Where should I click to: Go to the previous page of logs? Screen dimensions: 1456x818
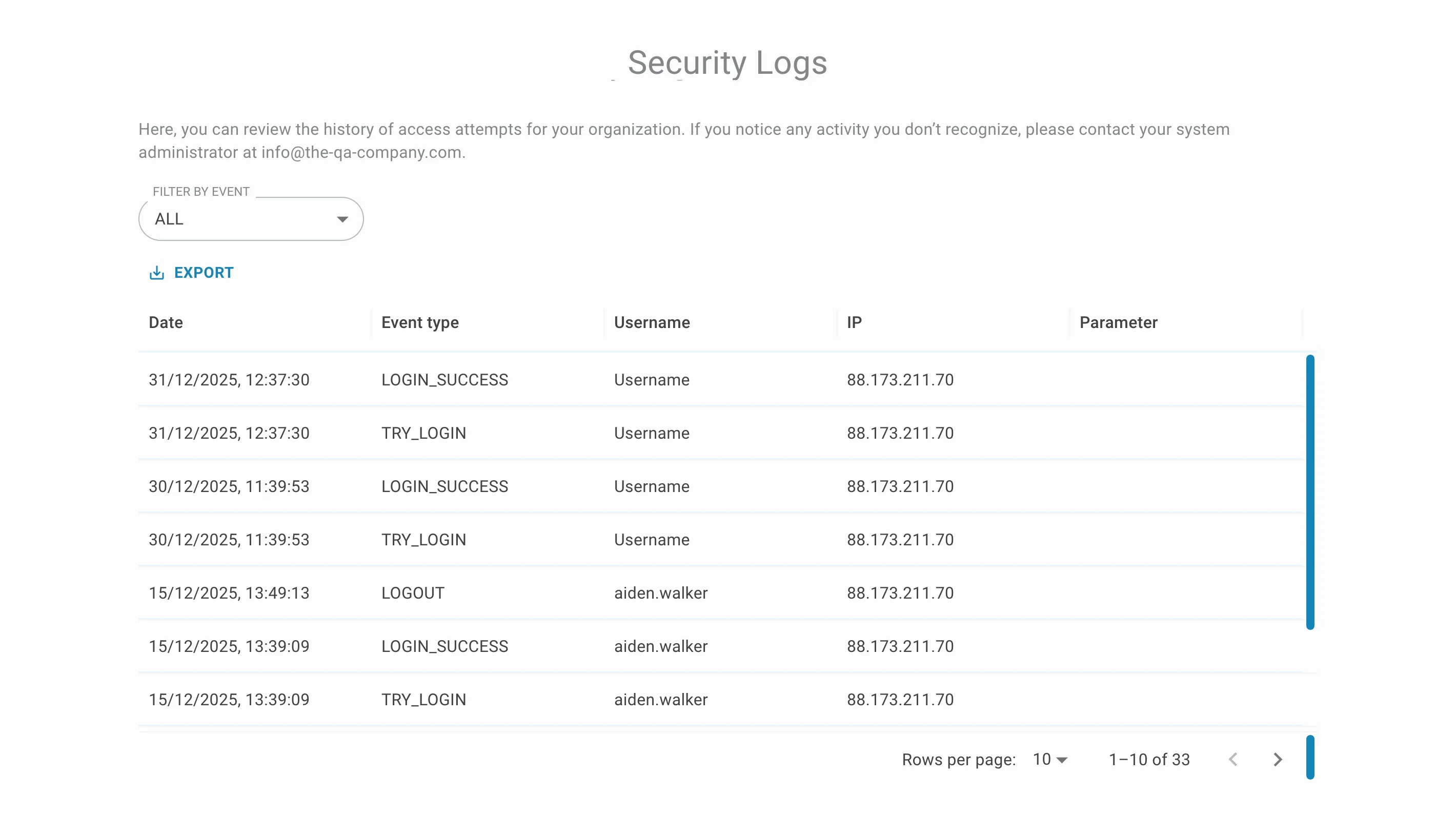[x=1233, y=759]
